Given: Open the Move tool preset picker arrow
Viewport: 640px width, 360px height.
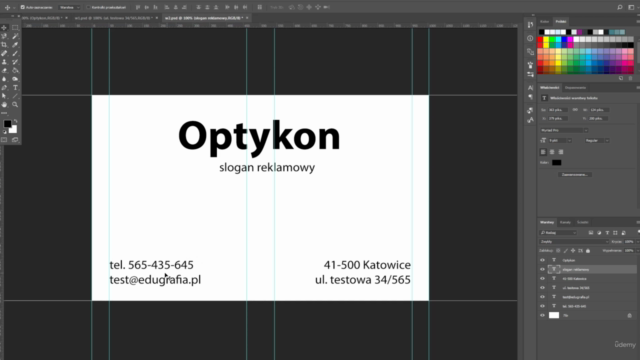Looking at the screenshot, I should [13, 7].
